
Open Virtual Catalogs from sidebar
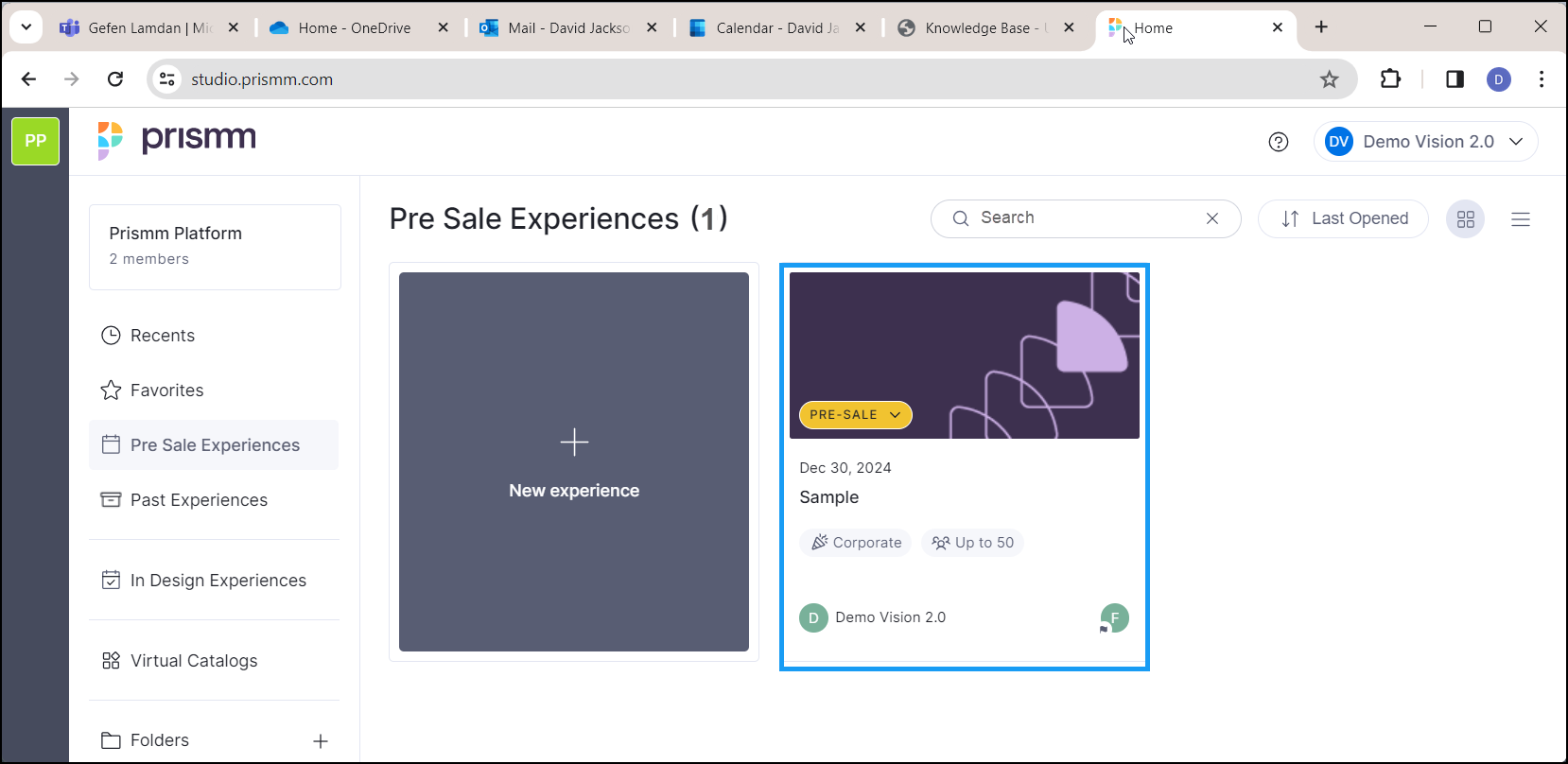(193, 661)
